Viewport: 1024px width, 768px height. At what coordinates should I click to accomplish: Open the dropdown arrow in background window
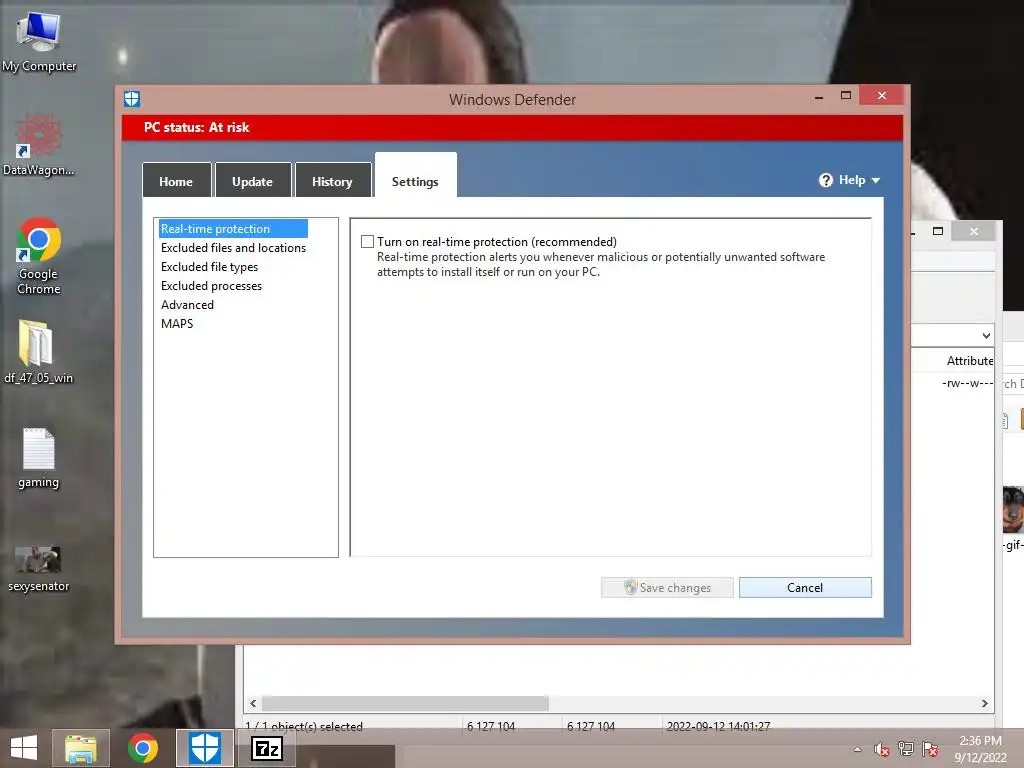[x=985, y=336]
